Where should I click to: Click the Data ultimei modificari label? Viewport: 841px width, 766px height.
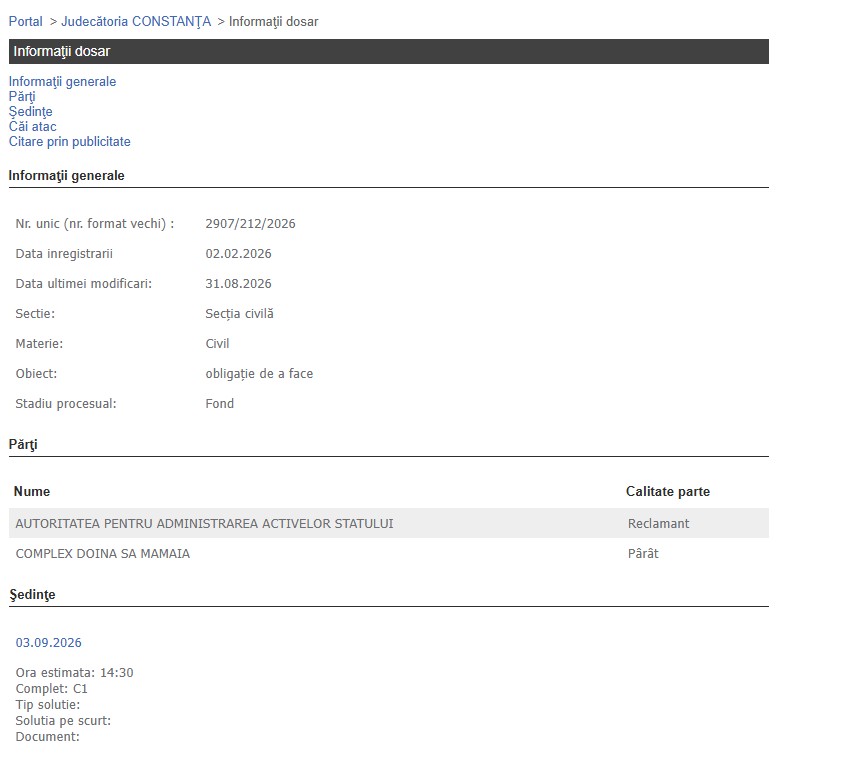[84, 284]
